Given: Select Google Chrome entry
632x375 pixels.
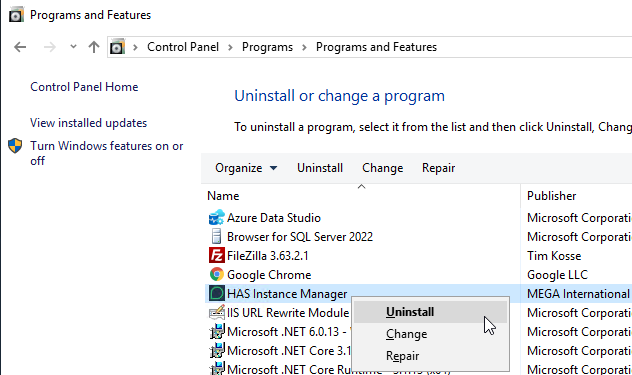Looking at the screenshot, I should pos(269,275).
